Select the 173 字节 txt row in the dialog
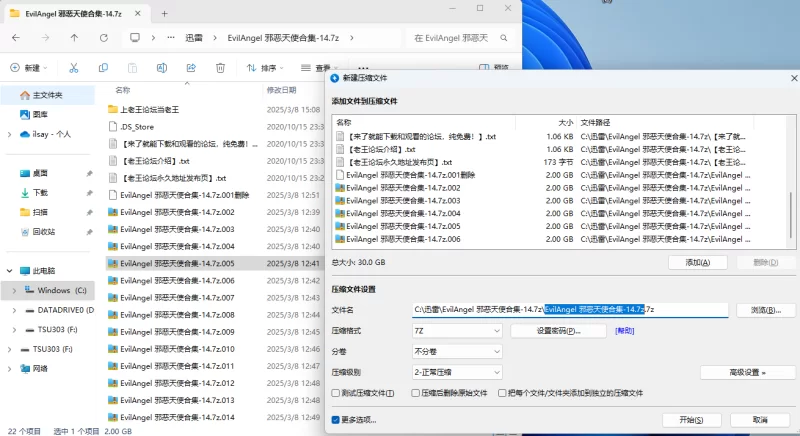The height and width of the screenshot is (436, 800). tap(544, 162)
